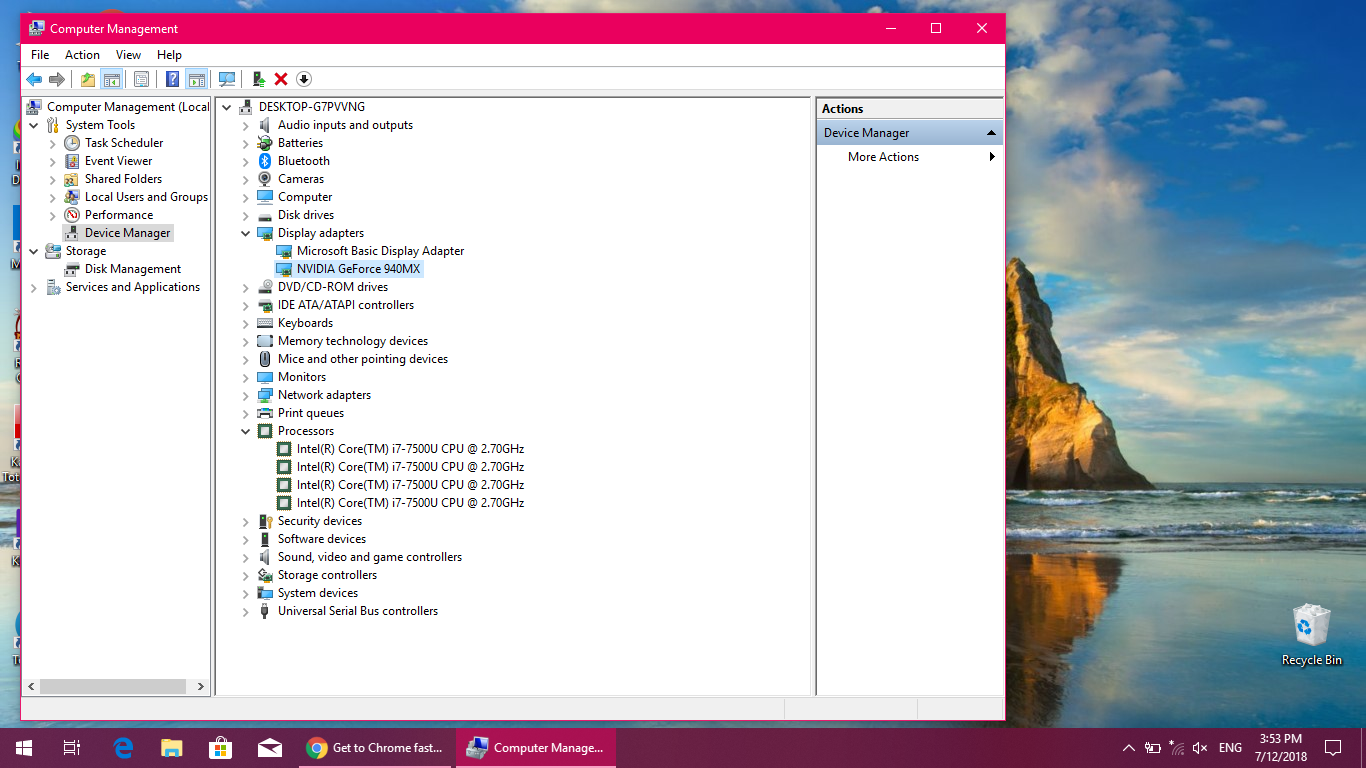Click the Forward arrow toolbar icon

tap(57, 79)
